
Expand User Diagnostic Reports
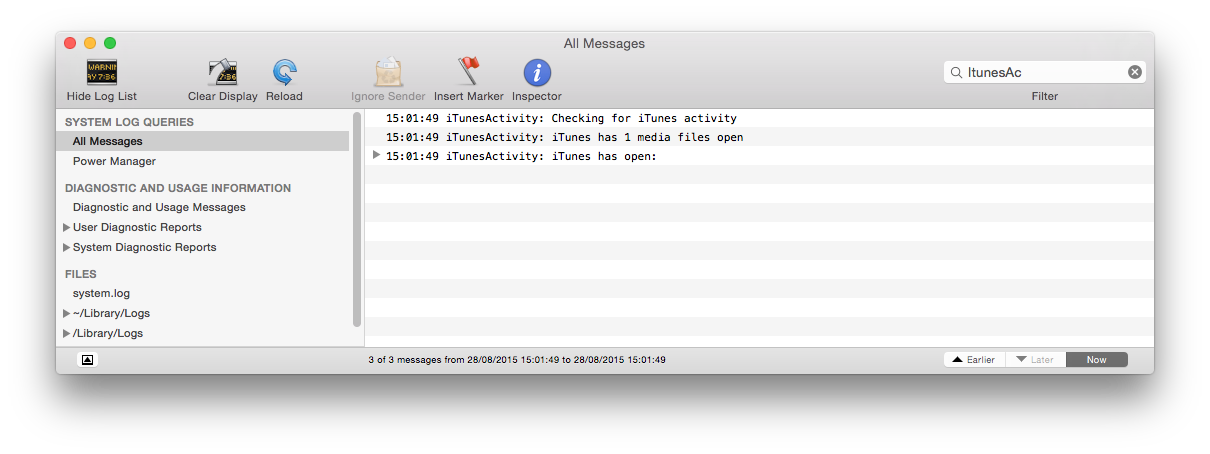(67, 228)
